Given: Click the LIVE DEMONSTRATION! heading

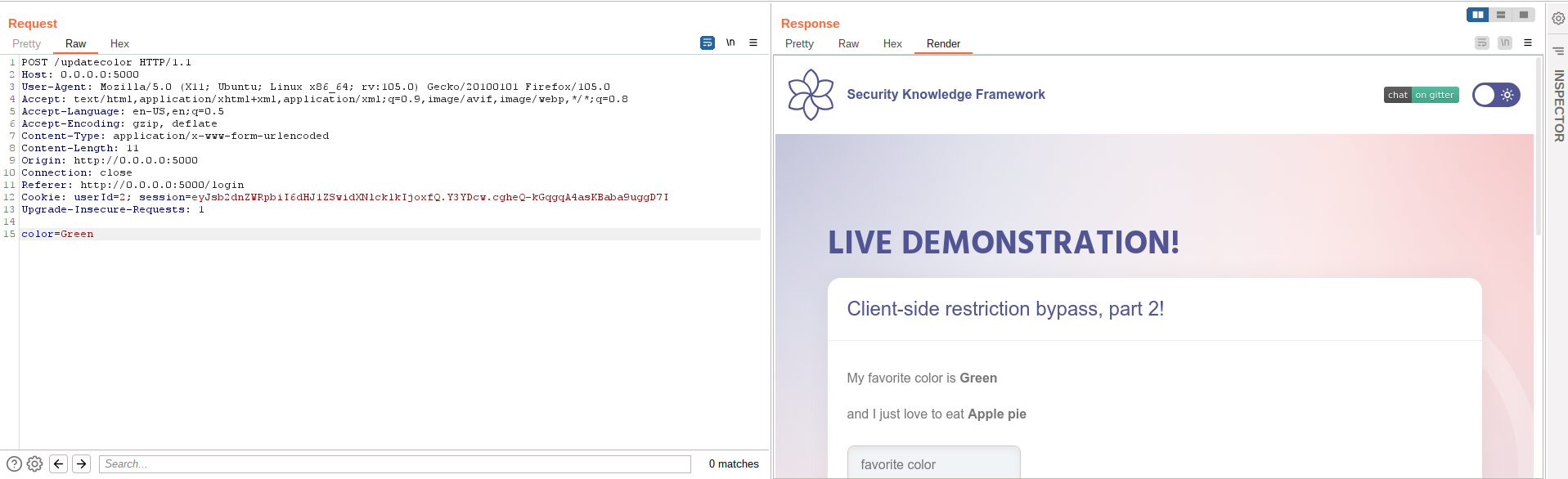Looking at the screenshot, I should click(x=1004, y=242).
